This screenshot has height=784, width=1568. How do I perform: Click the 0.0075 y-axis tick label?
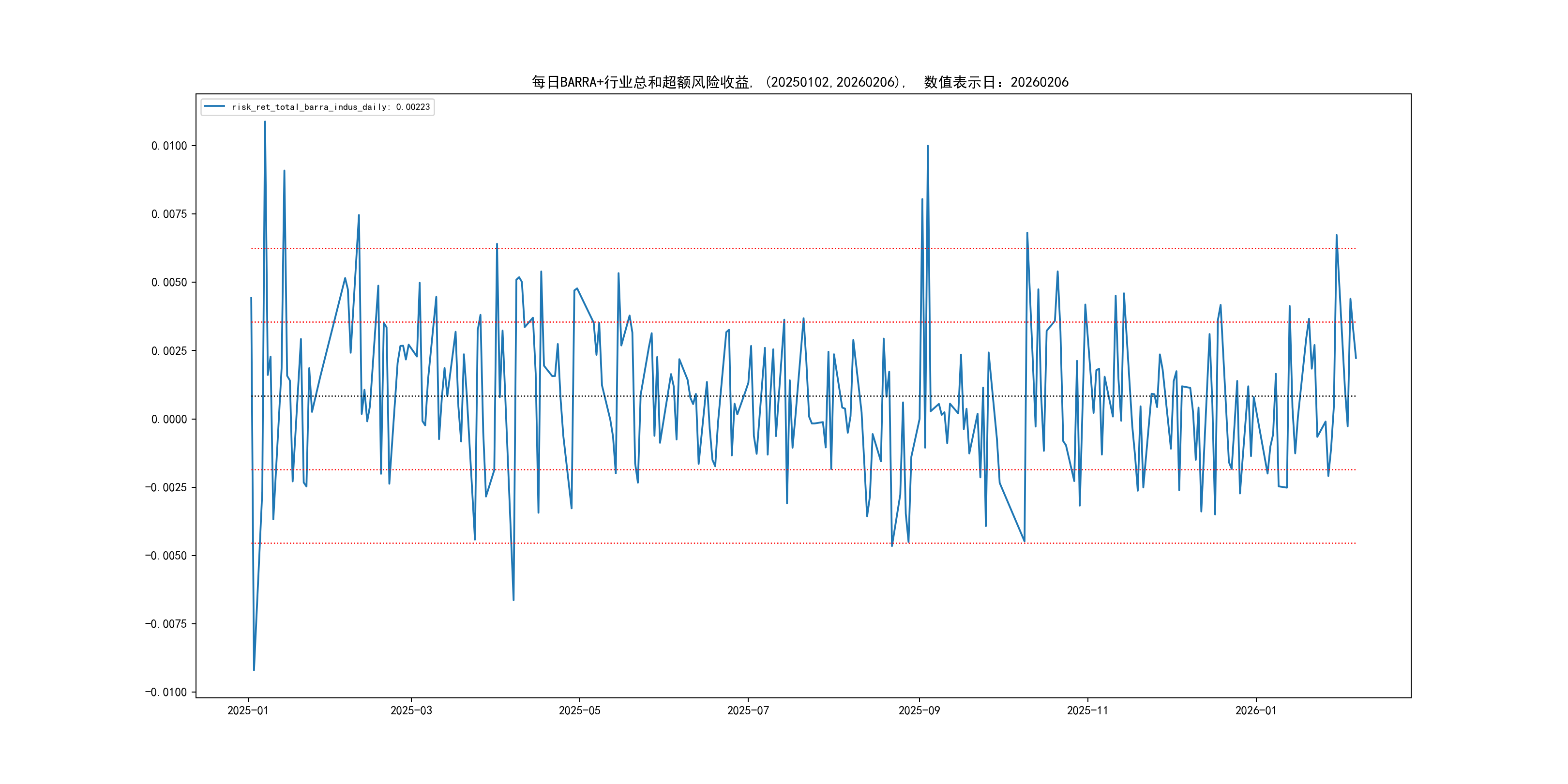pos(169,213)
